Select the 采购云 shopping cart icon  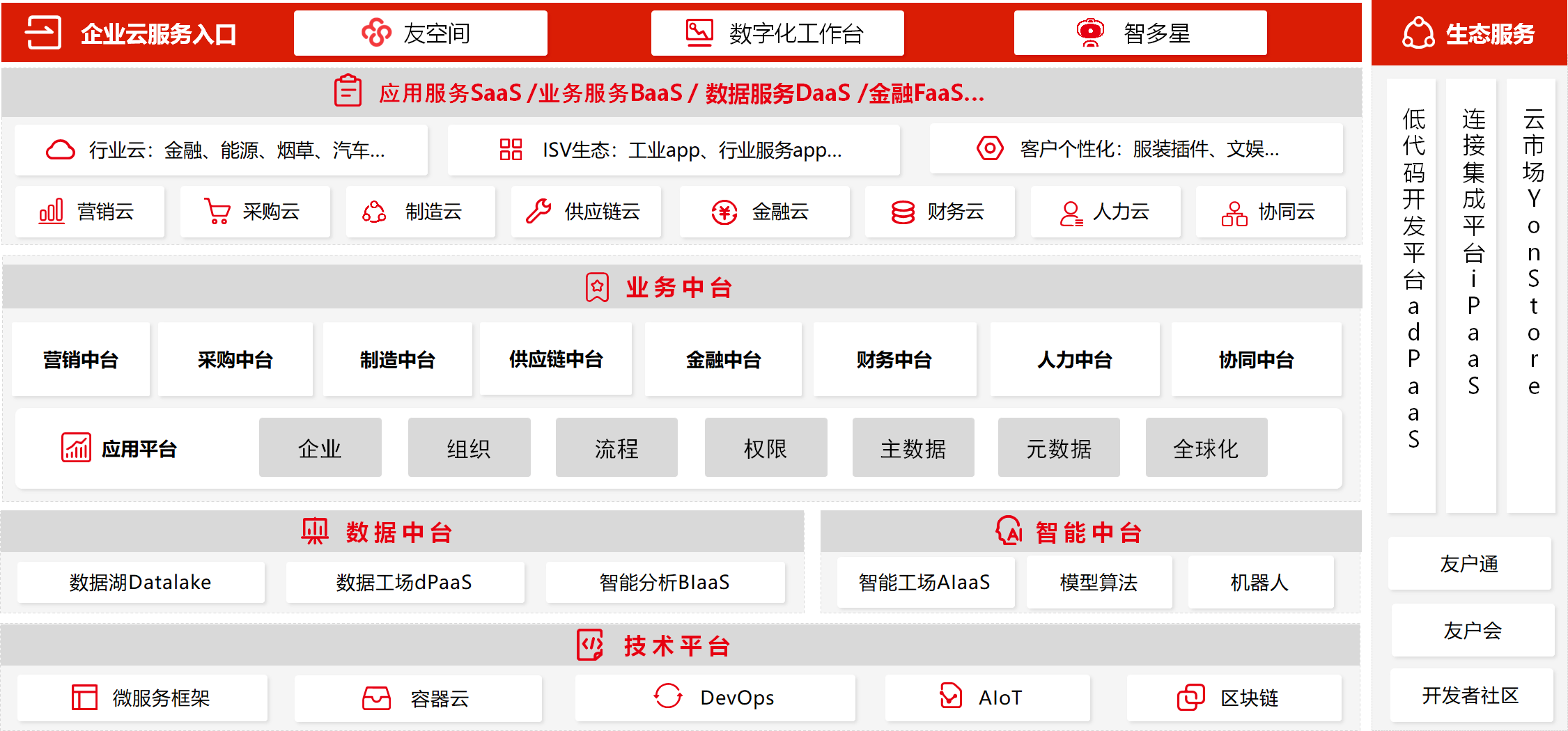point(217,212)
